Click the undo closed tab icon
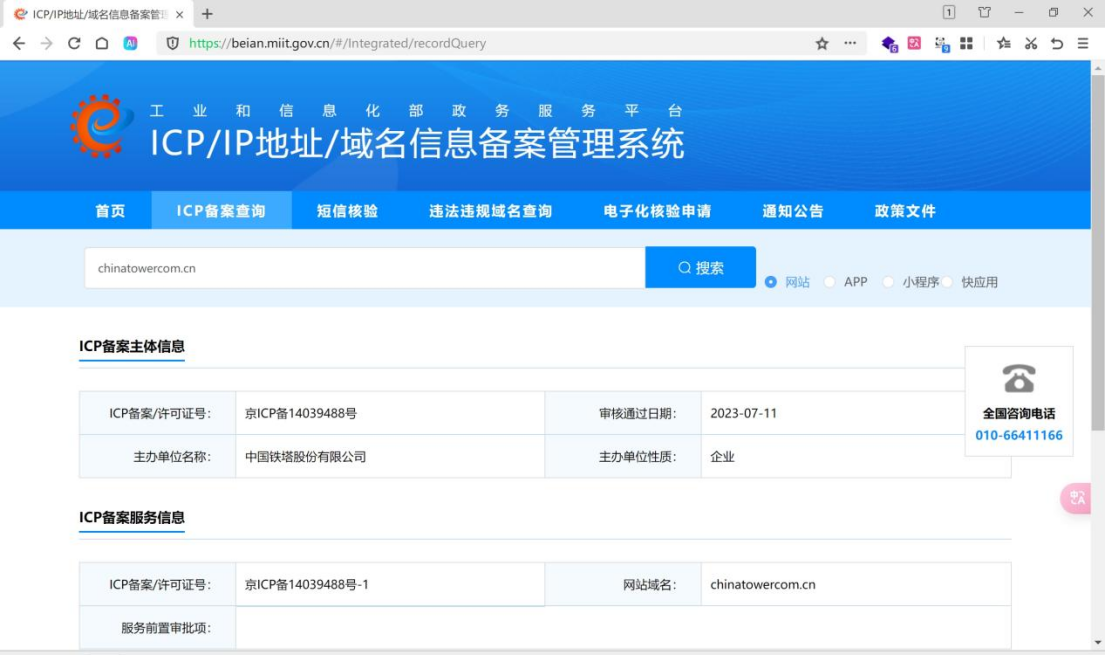 click(x=1057, y=44)
